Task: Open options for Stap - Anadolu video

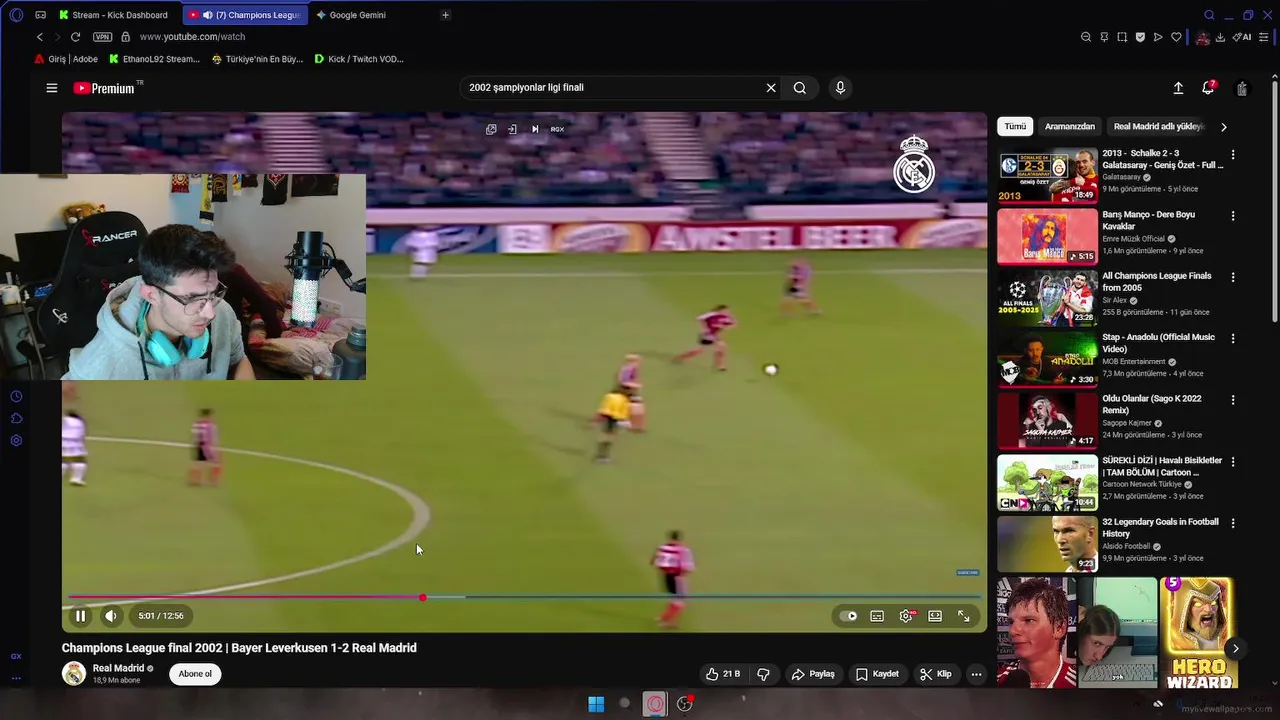Action: pos(1233,339)
